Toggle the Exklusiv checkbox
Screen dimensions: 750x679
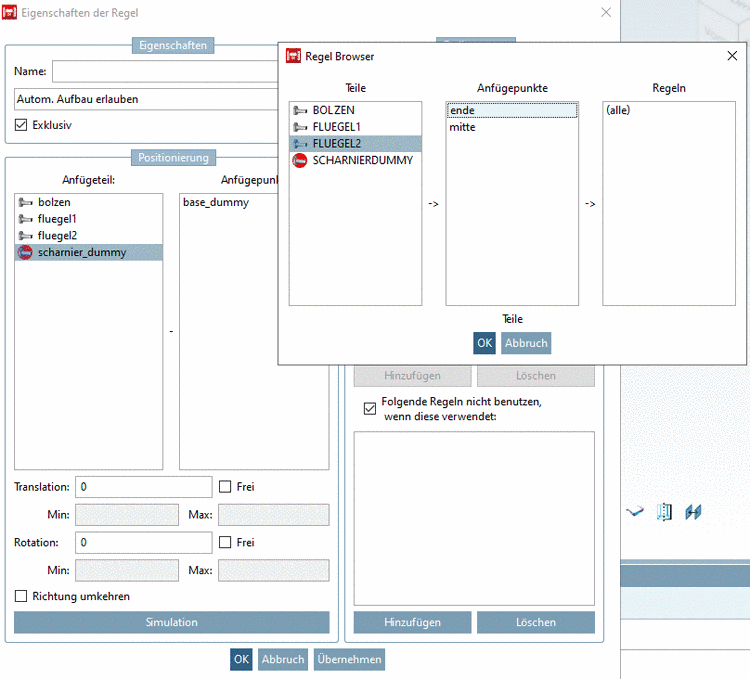pos(21,125)
